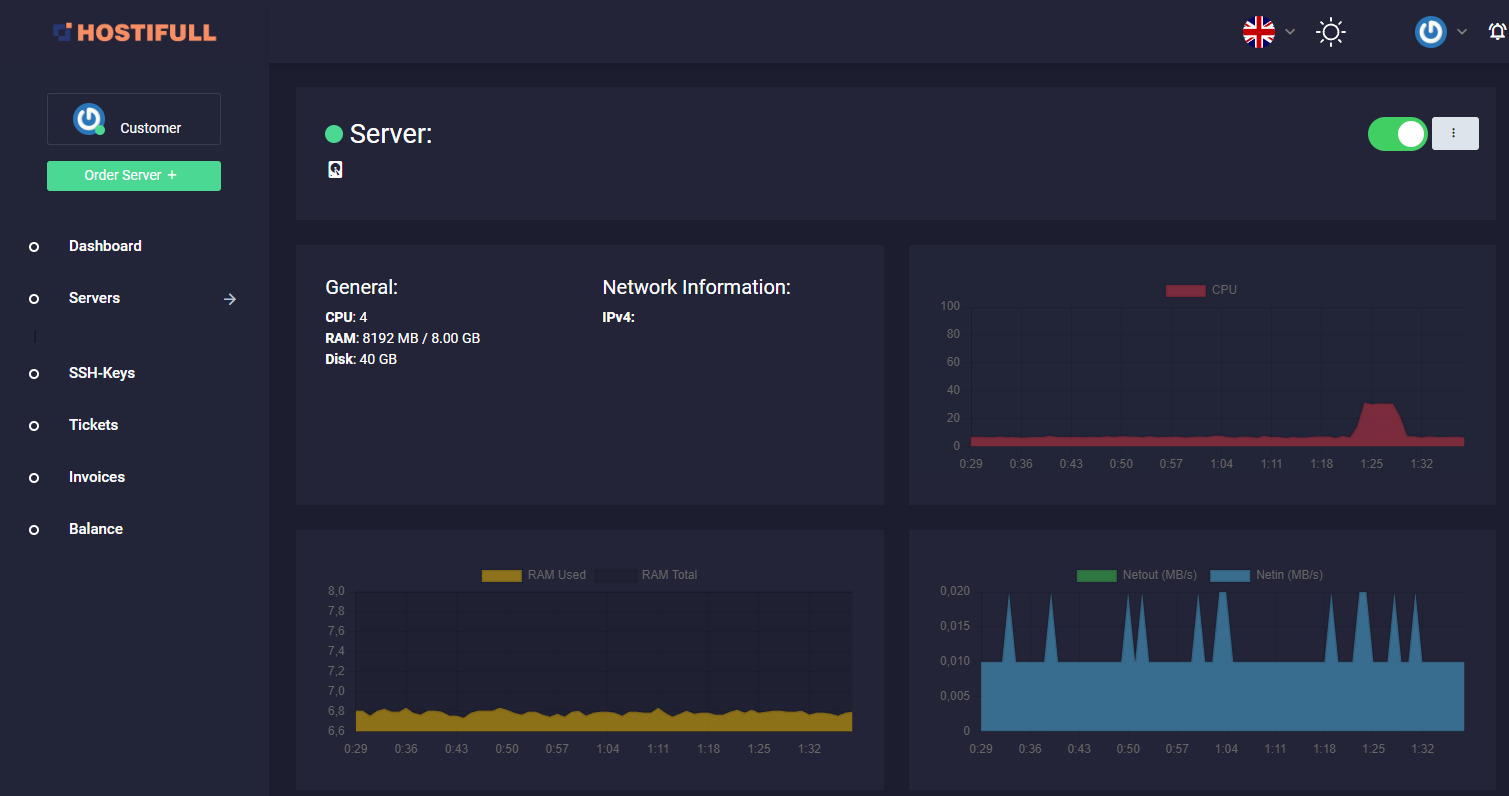Open the Dashboard menu item
The width and height of the screenshot is (1509, 796).
pos(105,246)
